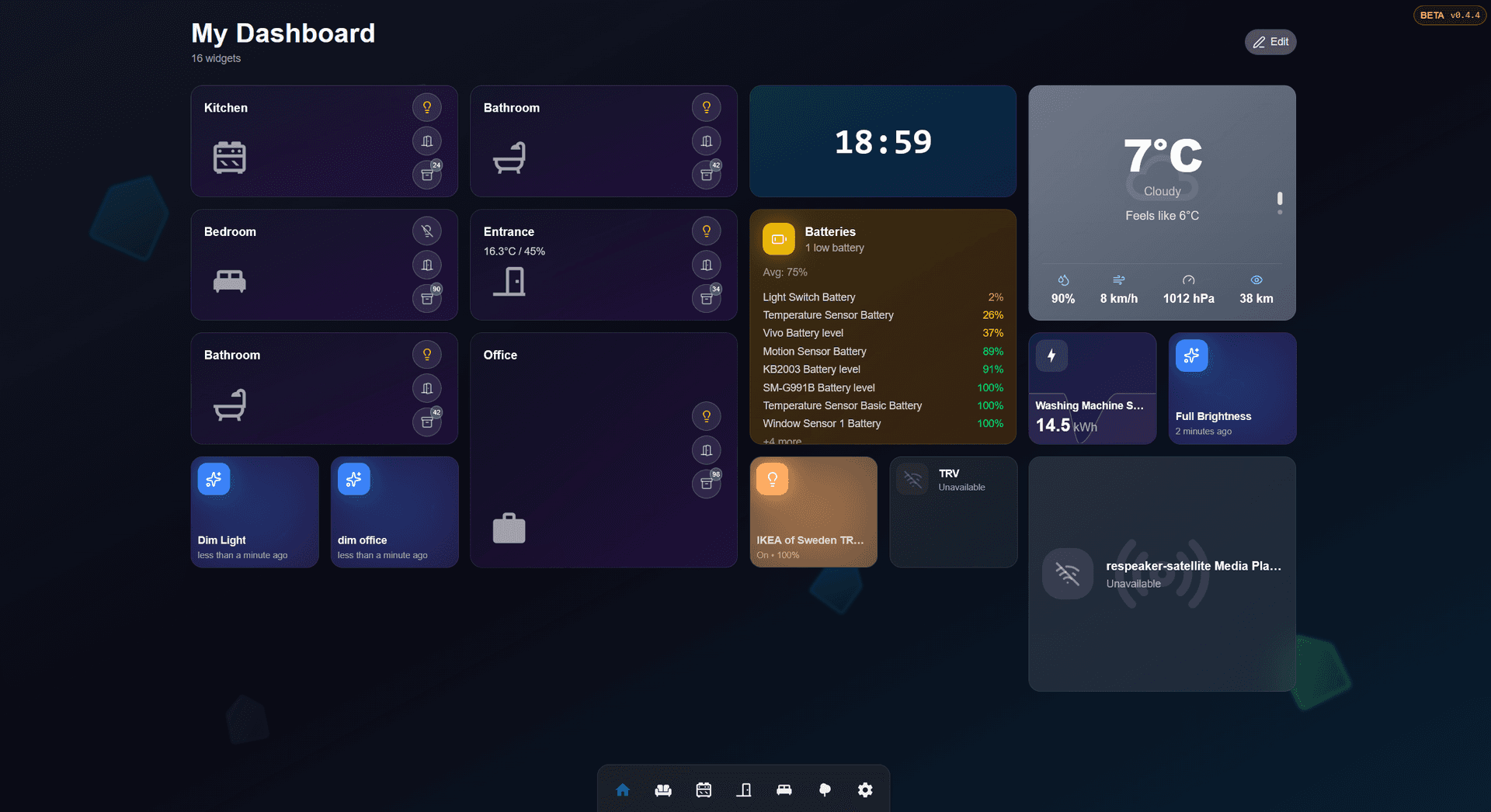Open the Dim Light scene card
1491x812 pixels.
click(254, 512)
